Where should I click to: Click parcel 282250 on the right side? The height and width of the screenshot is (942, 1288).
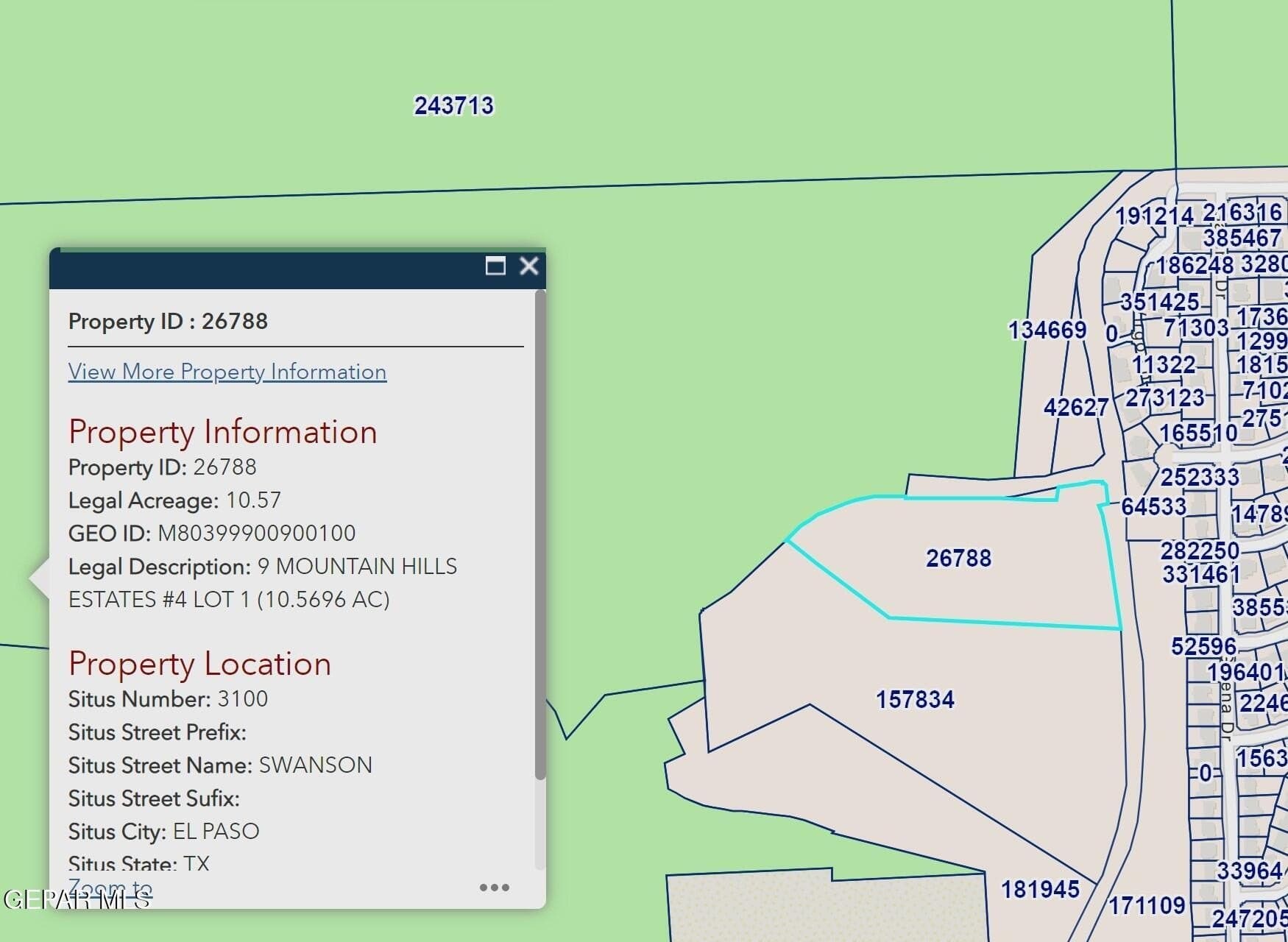click(x=1202, y=551)
